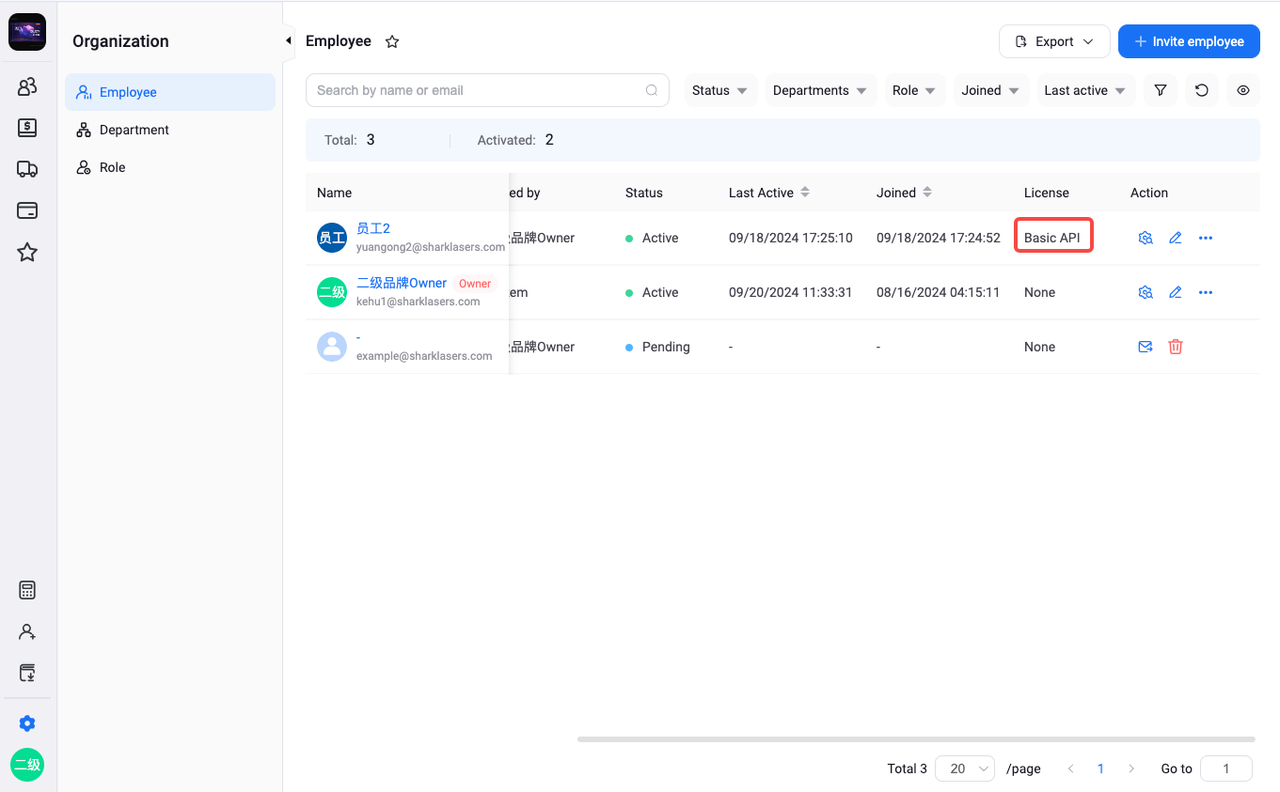Screen dimensions: 1280x792
Task: Open the 员工2 employee name link
Action: (x=373, y=229)
